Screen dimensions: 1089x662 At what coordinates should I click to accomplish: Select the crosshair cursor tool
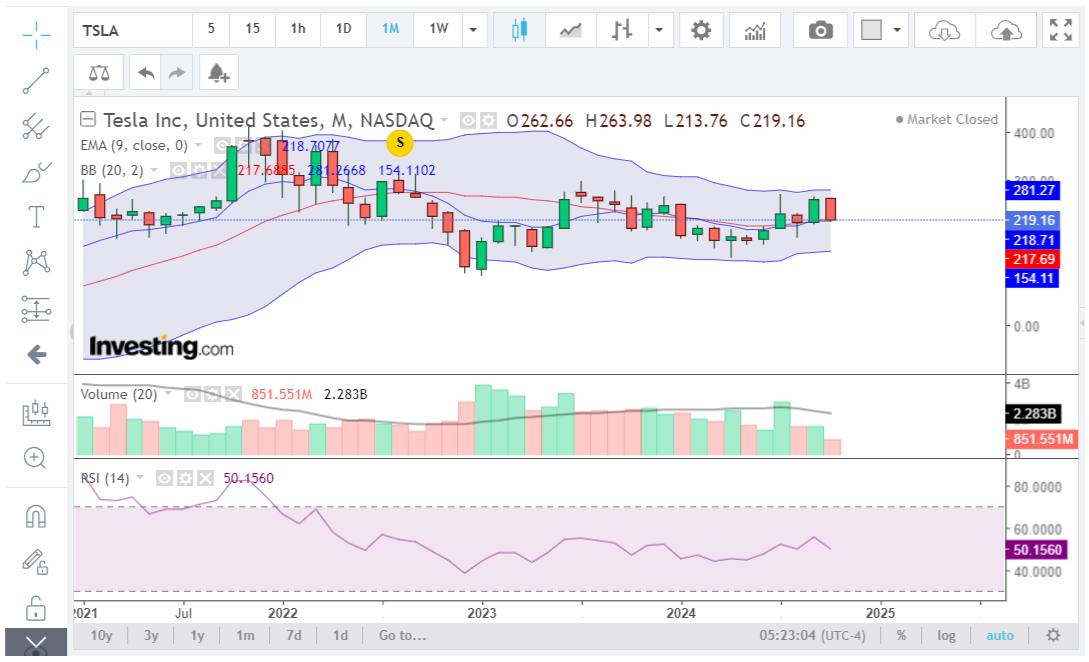35,34
